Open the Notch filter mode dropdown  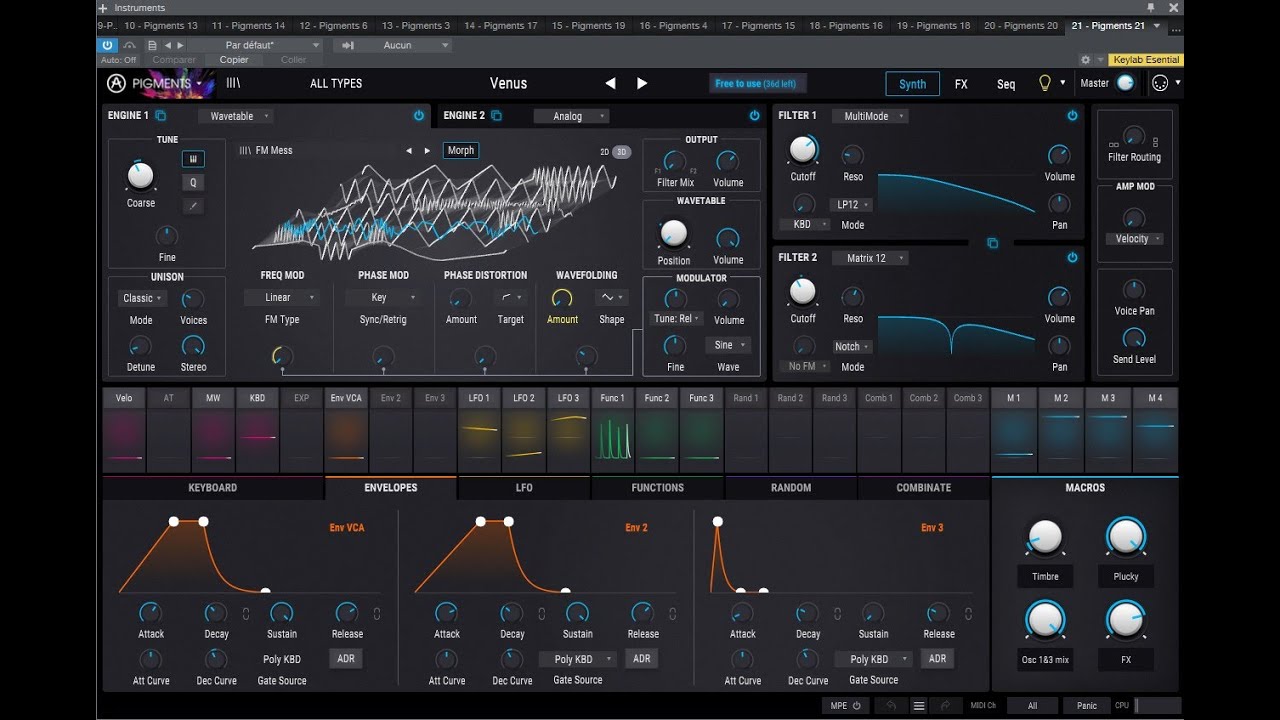tap(852, 347)
